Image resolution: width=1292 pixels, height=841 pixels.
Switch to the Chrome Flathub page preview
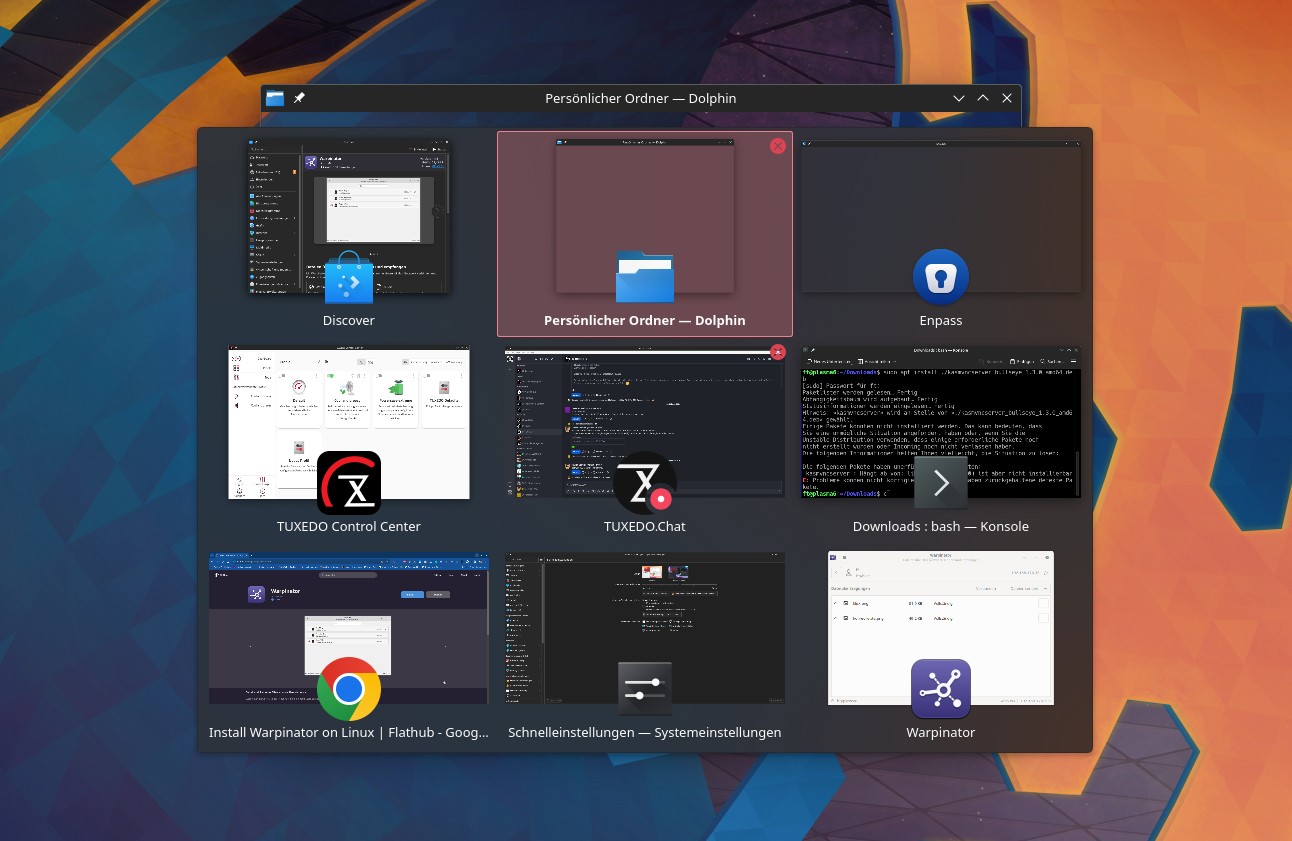pos(349,628)
